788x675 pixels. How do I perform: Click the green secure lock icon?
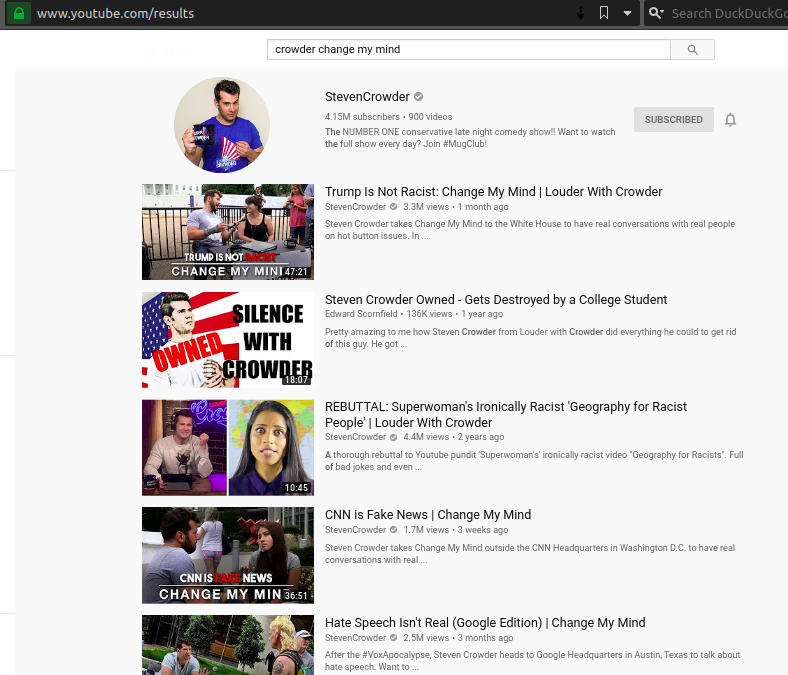(19, 13)
